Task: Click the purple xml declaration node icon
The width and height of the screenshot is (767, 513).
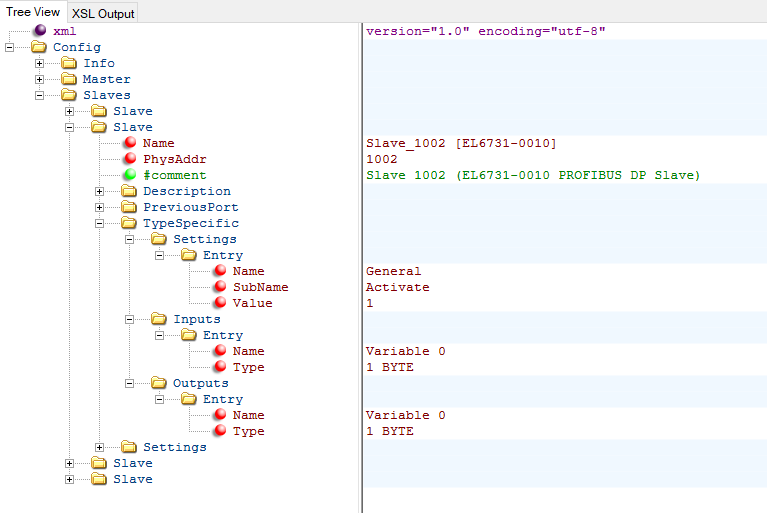Action: click(39, 31)
